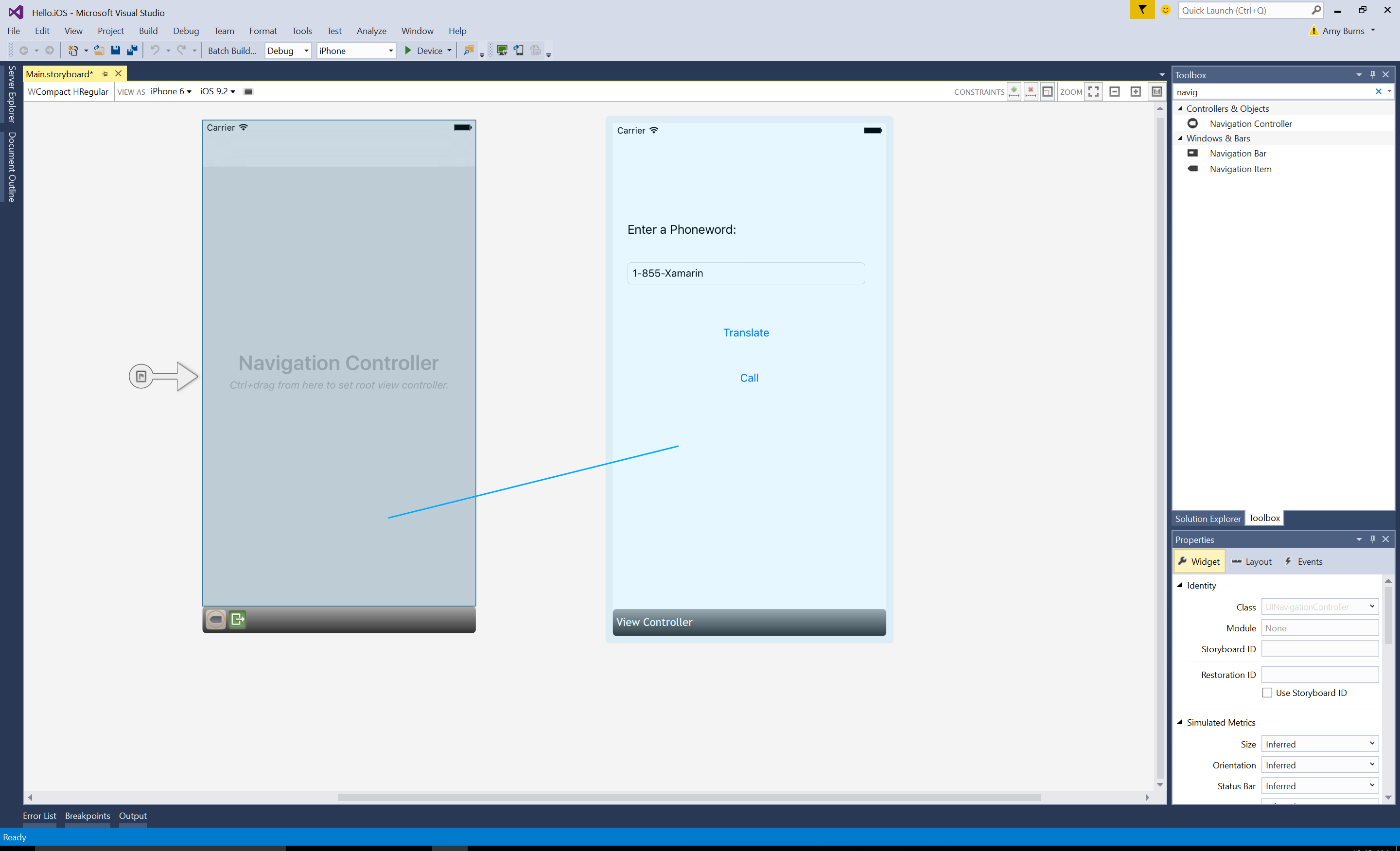The width and height of the screenshot is (1400, 851).
Task: Click the Call button in View Controller
Action: click(749, 378)
